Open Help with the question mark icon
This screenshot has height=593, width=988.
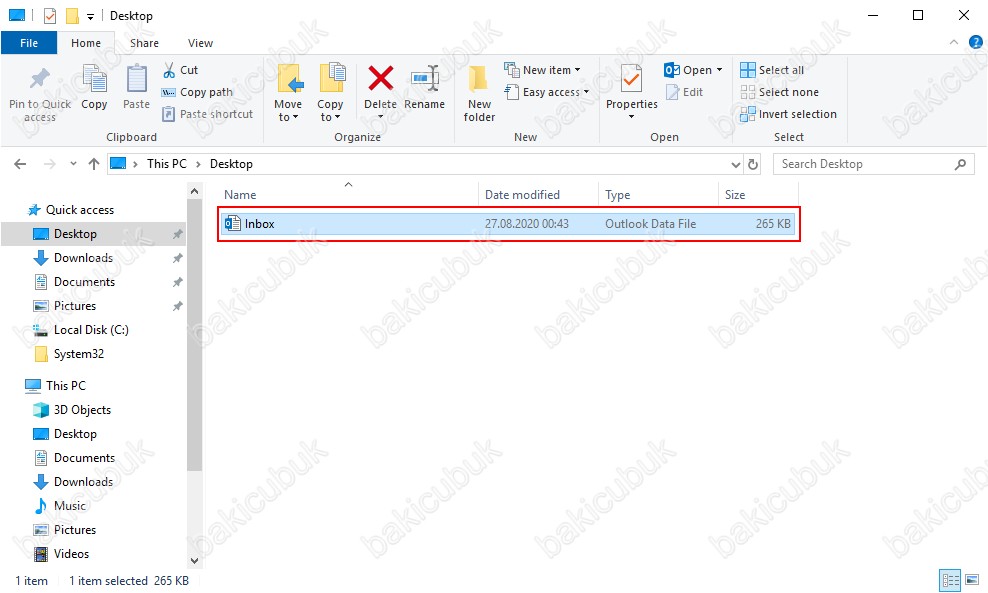point(975,42)
